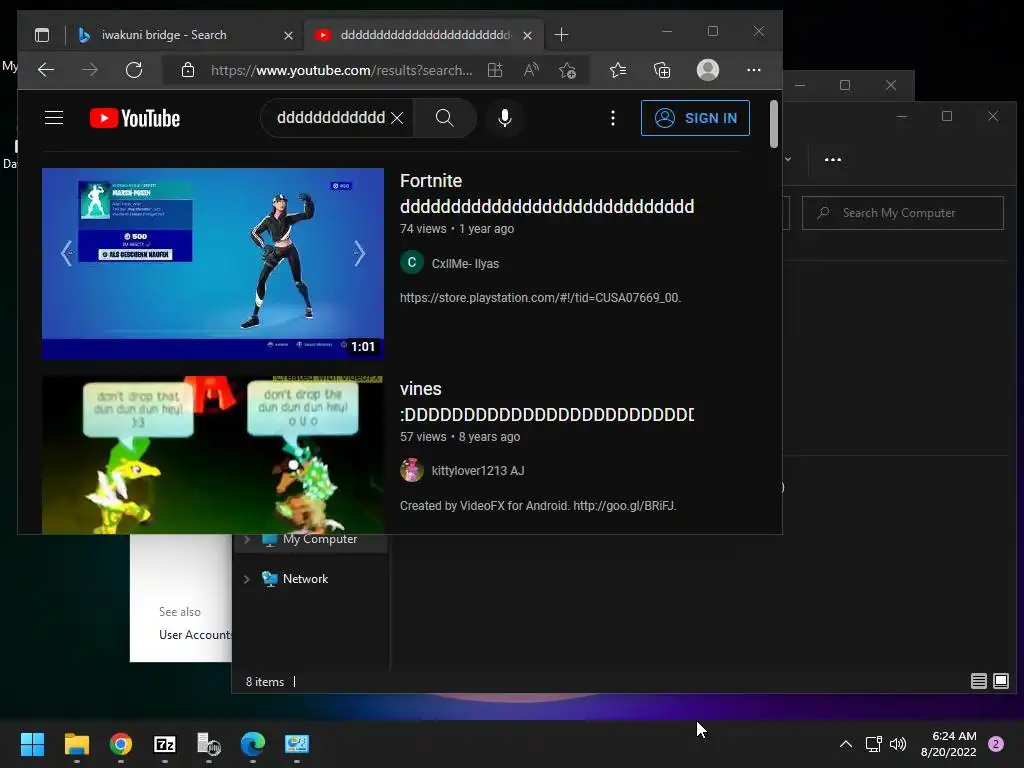The width and height of the screenshot is (1024, 768).
Task: Open the volume speaker tray icon
Action: tap(899, 744)
